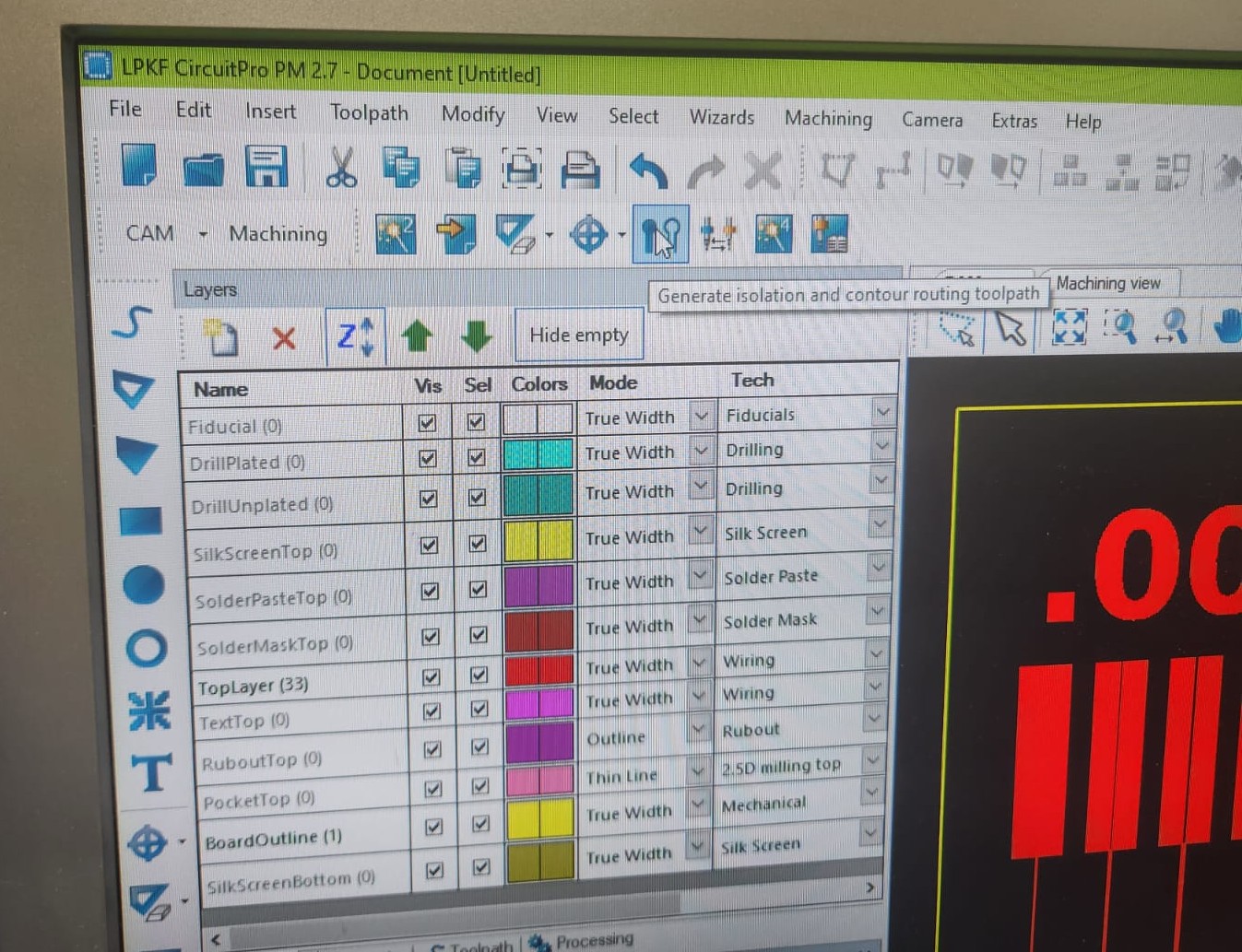Click the import arrow icon in the CAM toolbar

455,234
